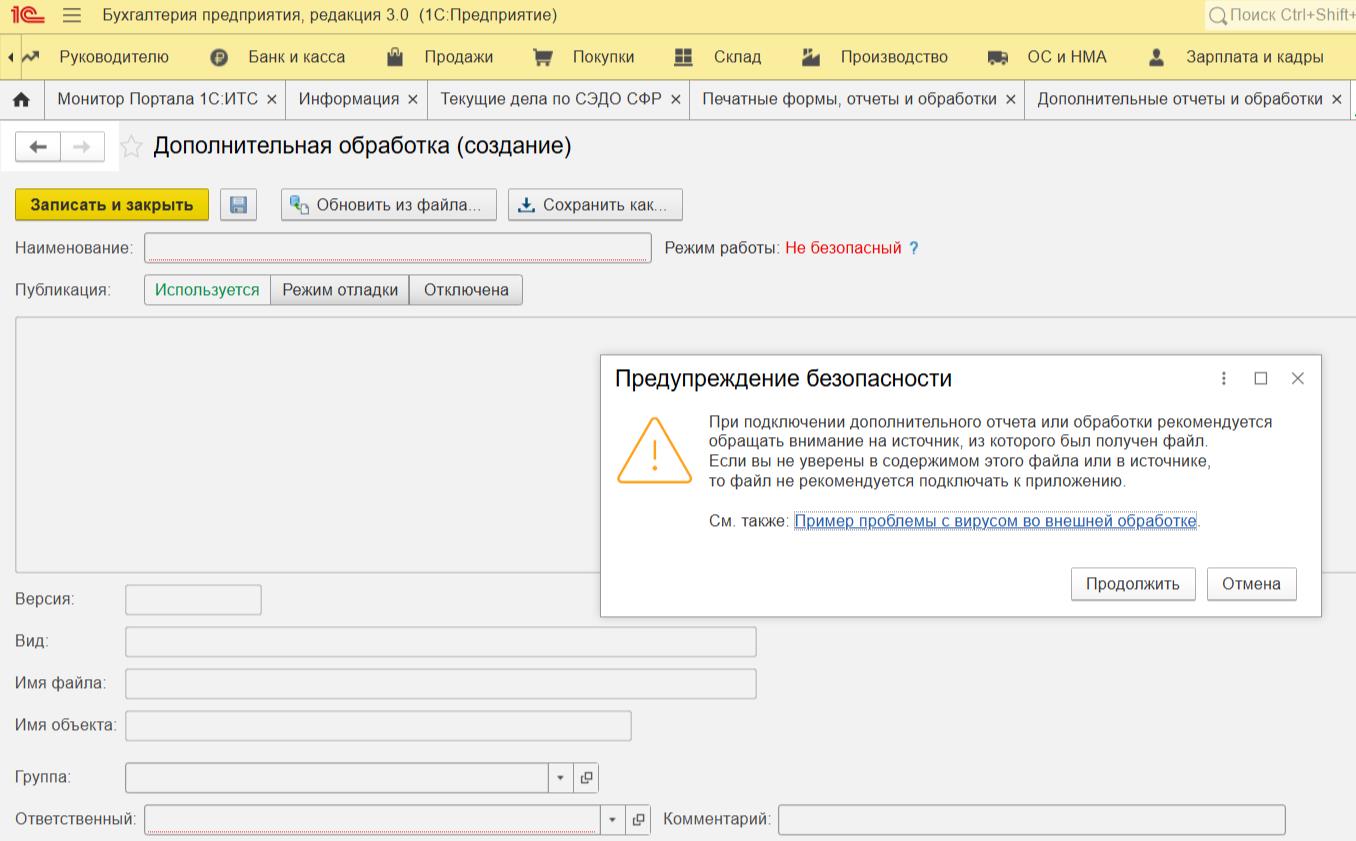Click the Не безопасный work mode link
Viewport: 1356px width, 841px height.
tap(843, 248)
